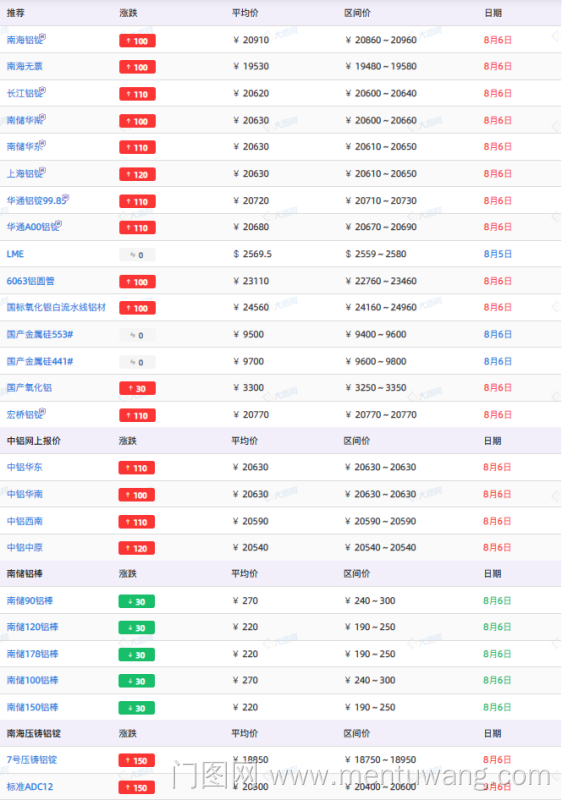Open the 南储150铝棒 link
Image resolution: width=562 pixels, height=800 pixels.
click(32, 708)
